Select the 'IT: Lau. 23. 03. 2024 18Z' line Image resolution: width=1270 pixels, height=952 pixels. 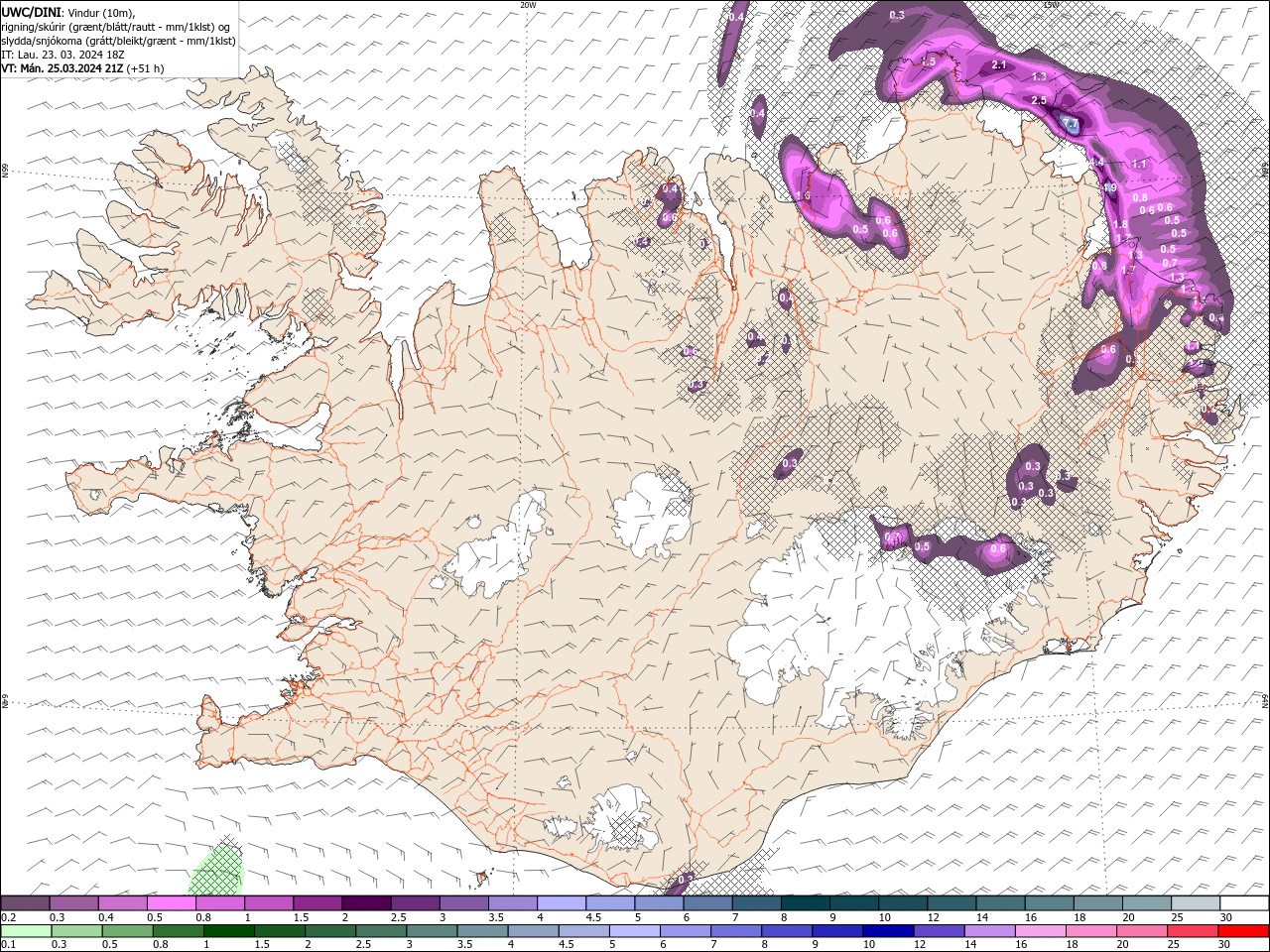[x=63, y=55]
